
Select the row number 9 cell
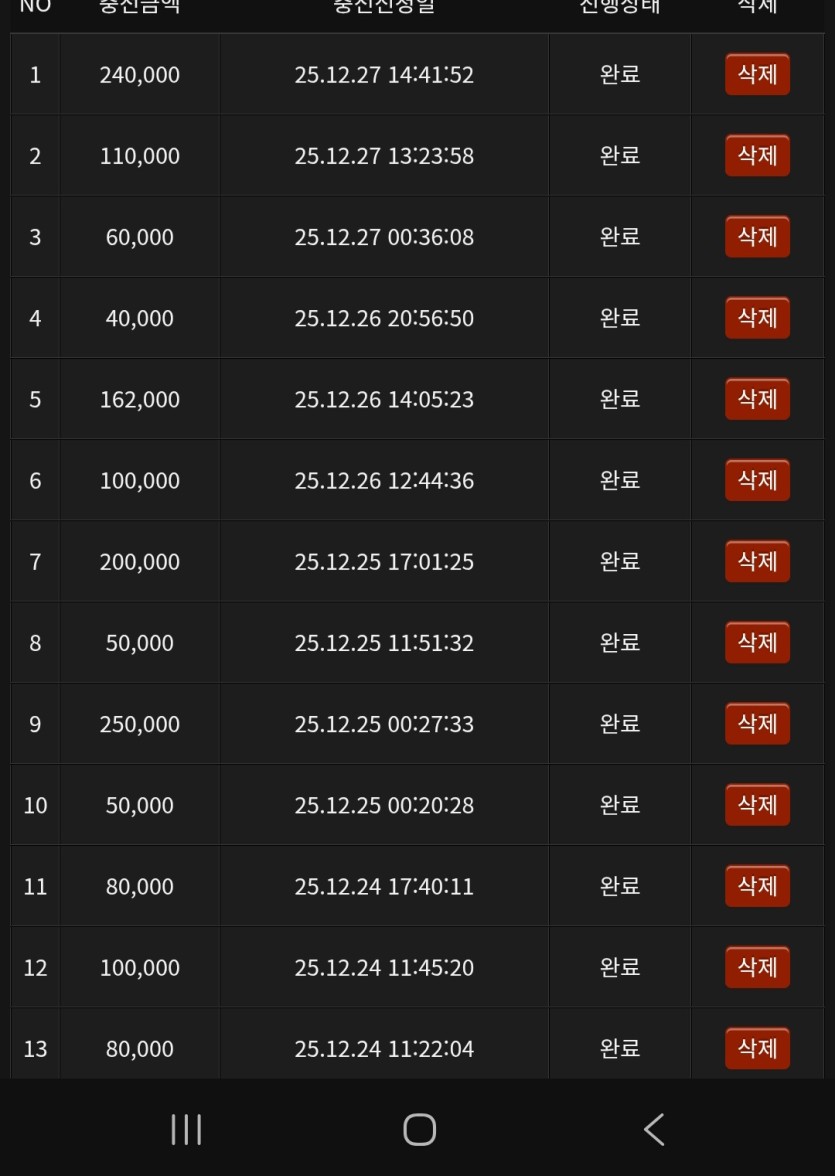tap(35, 724)
